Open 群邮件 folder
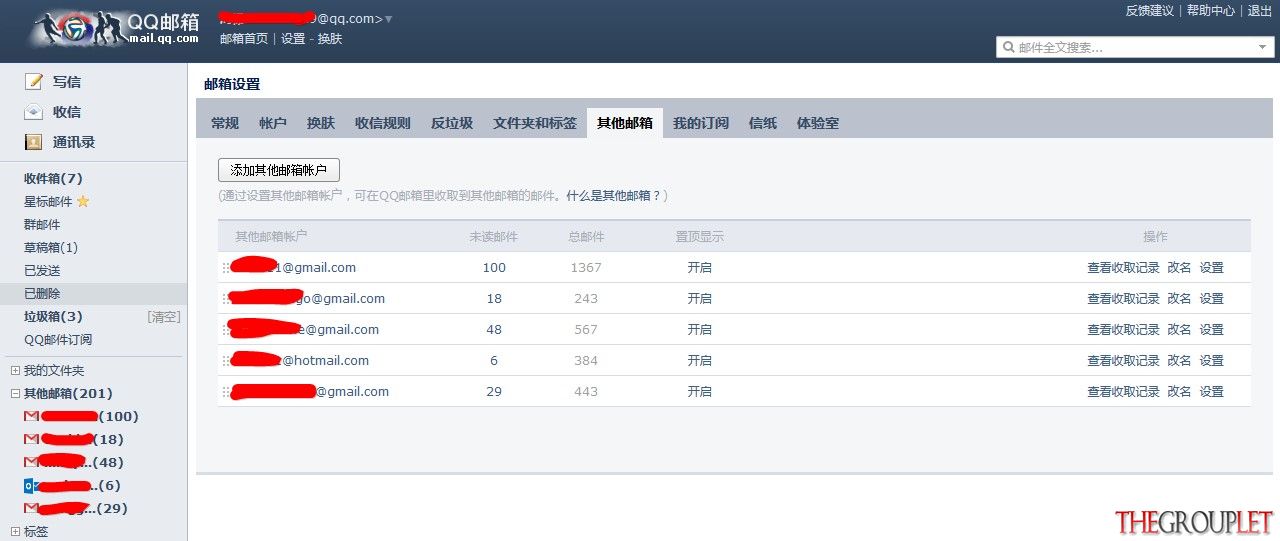The width and height of the screenshot is (1280, 541). [x=42, y=224]
